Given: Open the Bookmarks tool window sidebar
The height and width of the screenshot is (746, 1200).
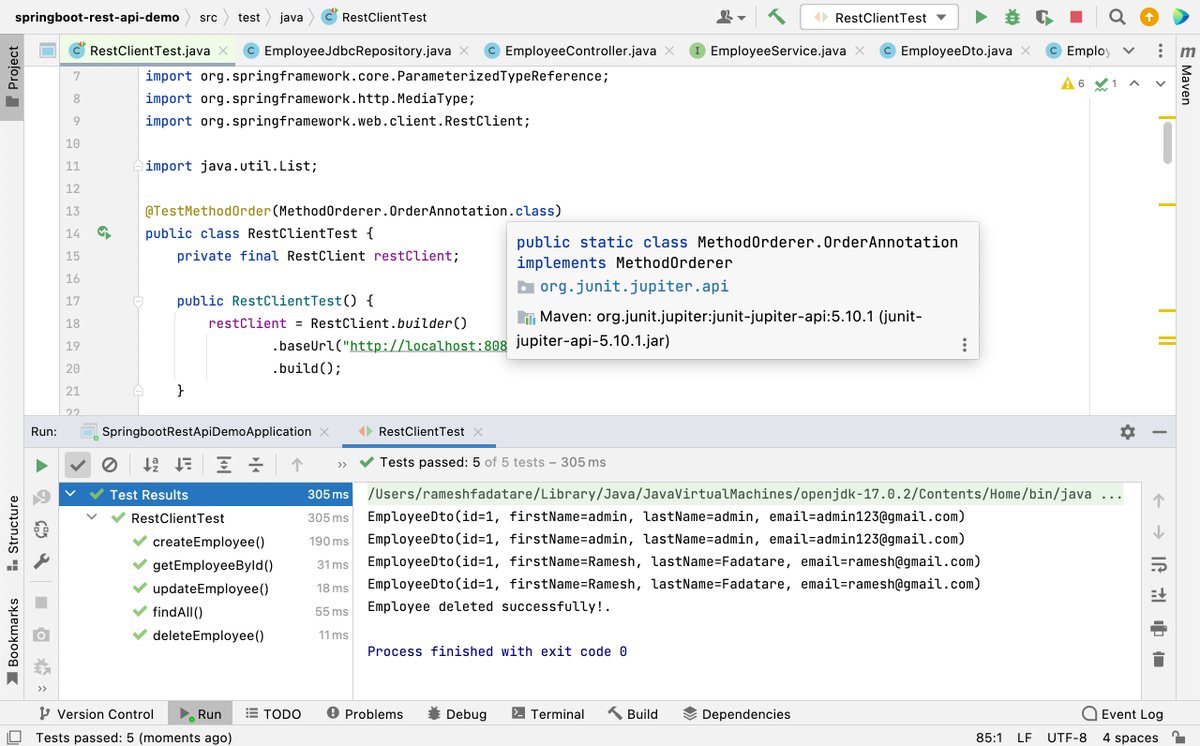Looking at the screenshot, I should coord(13,642).
